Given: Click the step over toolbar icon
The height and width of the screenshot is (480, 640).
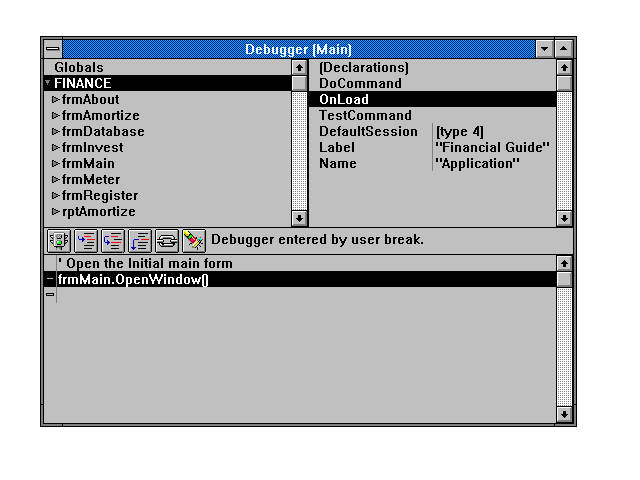Looking at the screenshot, I should point(112,240).
